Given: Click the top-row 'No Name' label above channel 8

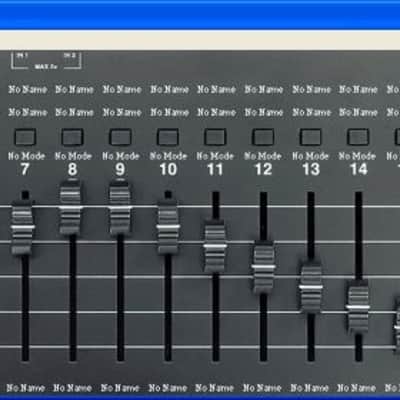Looking at the screenshot, I should coord(74,89).
